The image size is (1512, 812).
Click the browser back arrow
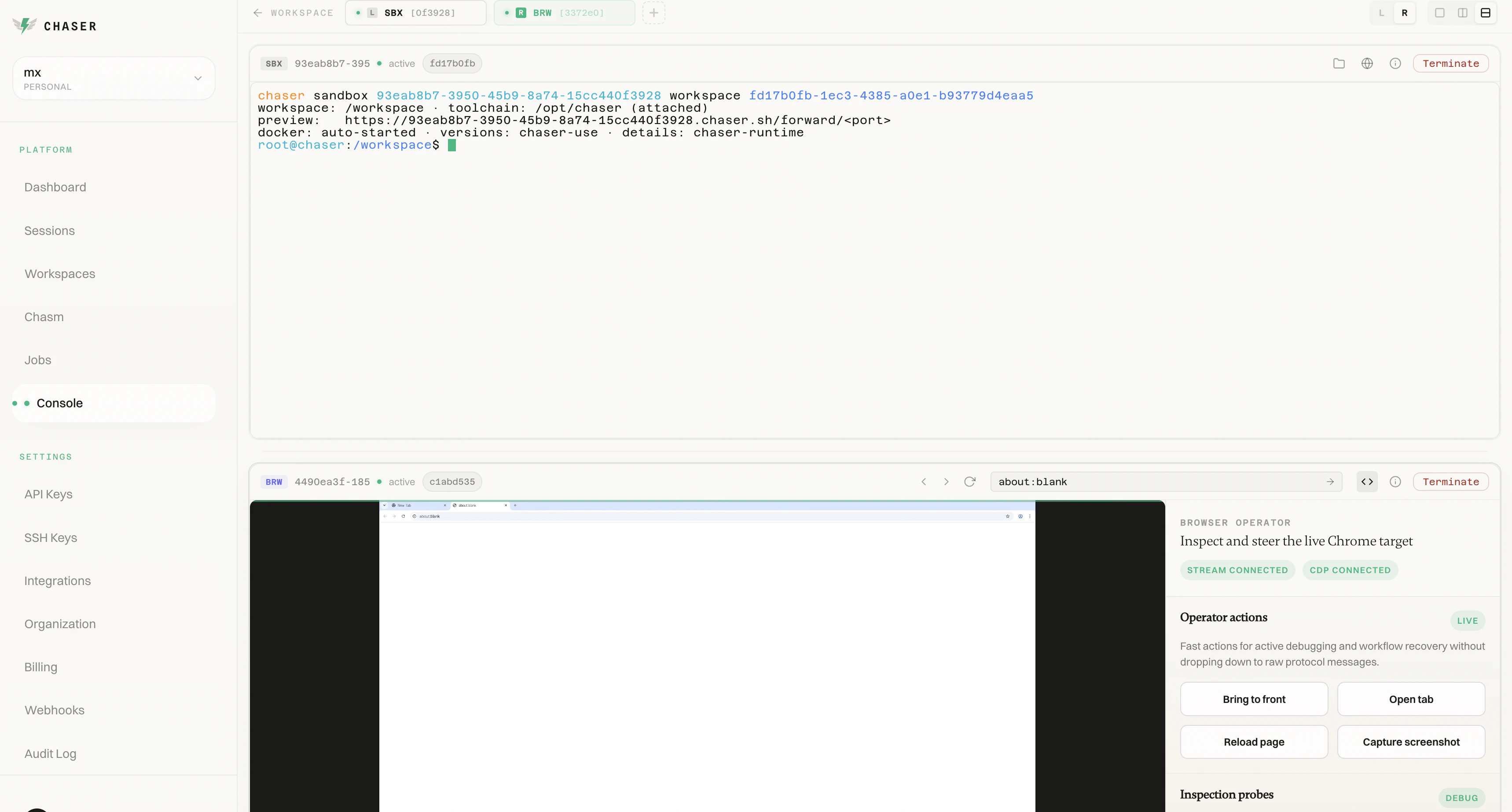(x=924, y=482)
